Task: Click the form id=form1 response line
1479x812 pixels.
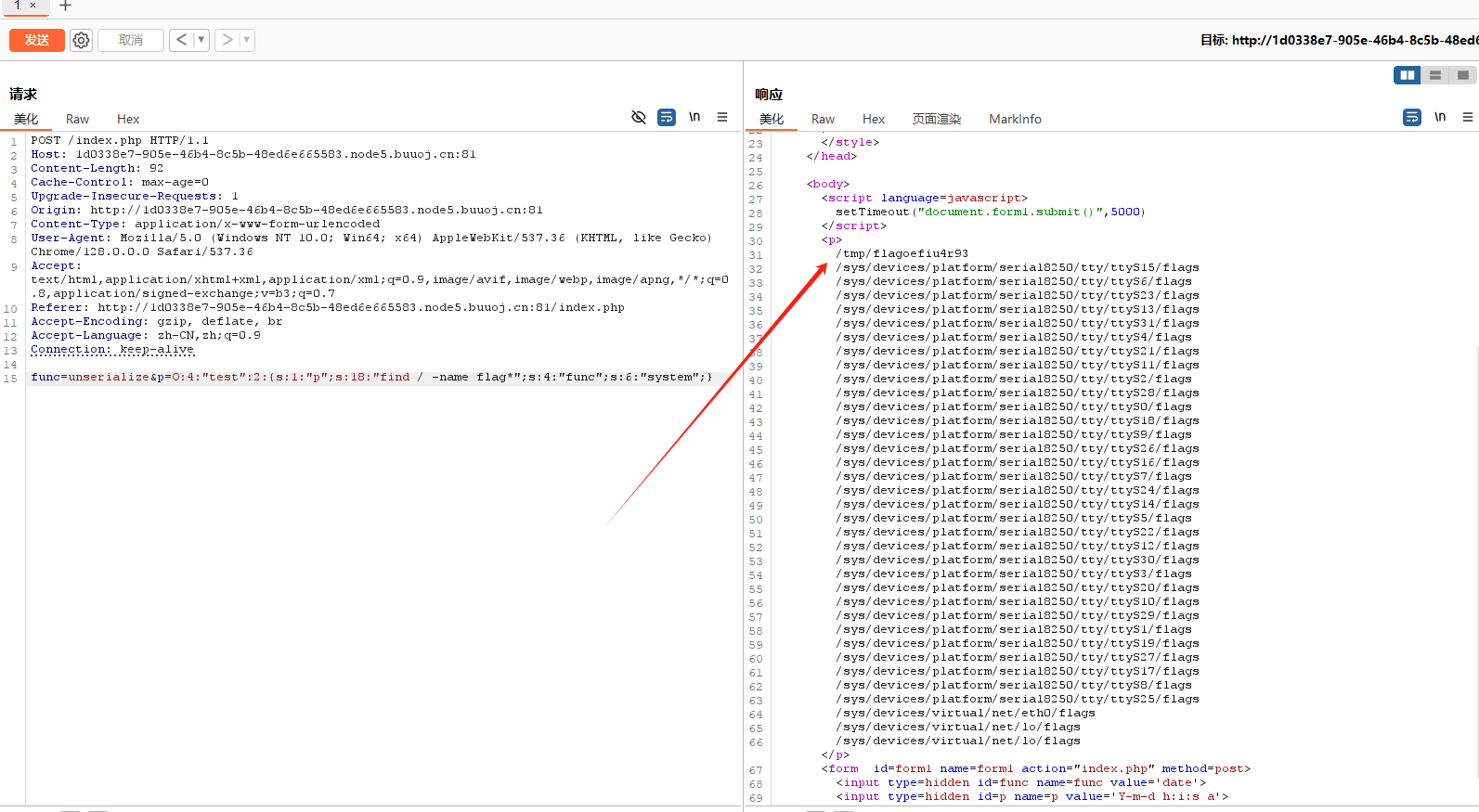Action: [x=1036, y=768]
